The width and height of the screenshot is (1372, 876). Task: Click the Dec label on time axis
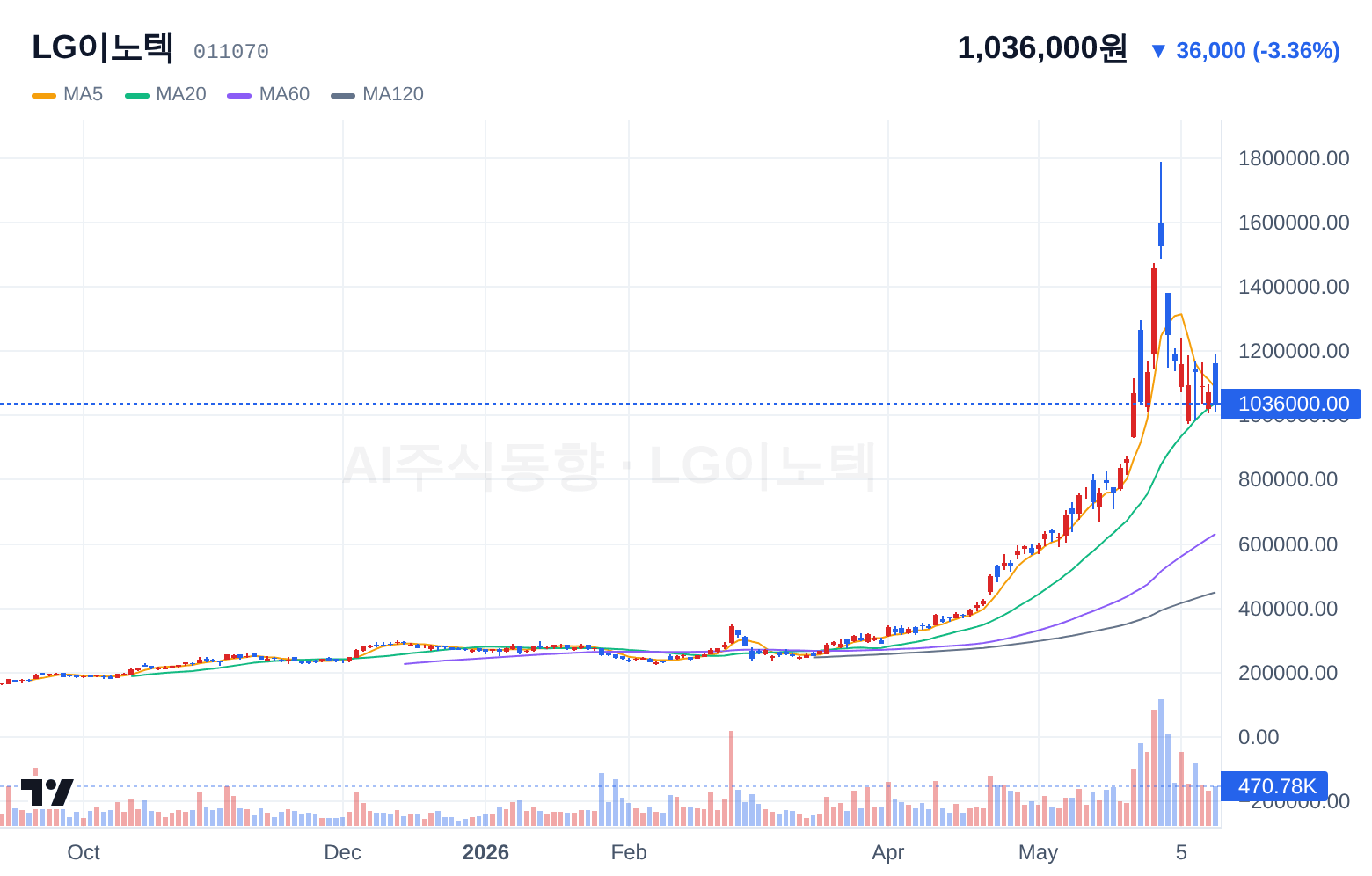pyautogui.click(x=342, y=852)
